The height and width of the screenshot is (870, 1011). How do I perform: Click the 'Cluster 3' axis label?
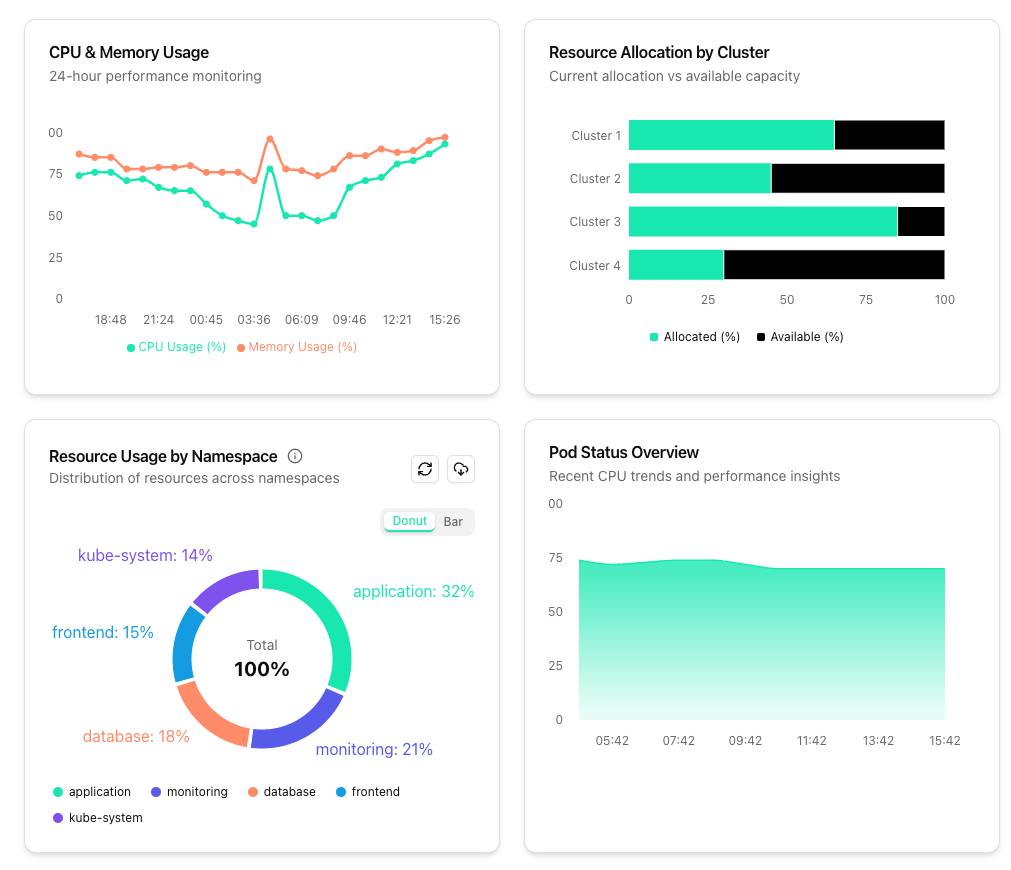click(x=594, y=222)
